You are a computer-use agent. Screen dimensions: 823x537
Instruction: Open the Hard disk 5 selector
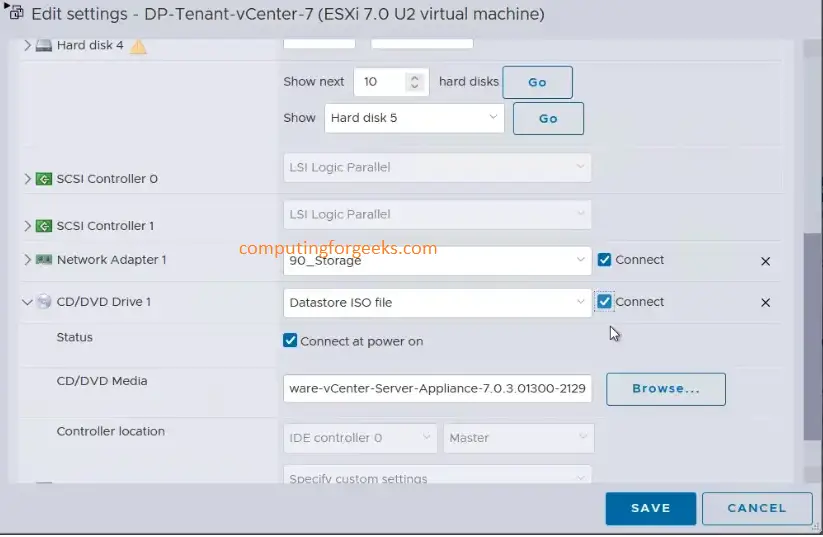414,118
